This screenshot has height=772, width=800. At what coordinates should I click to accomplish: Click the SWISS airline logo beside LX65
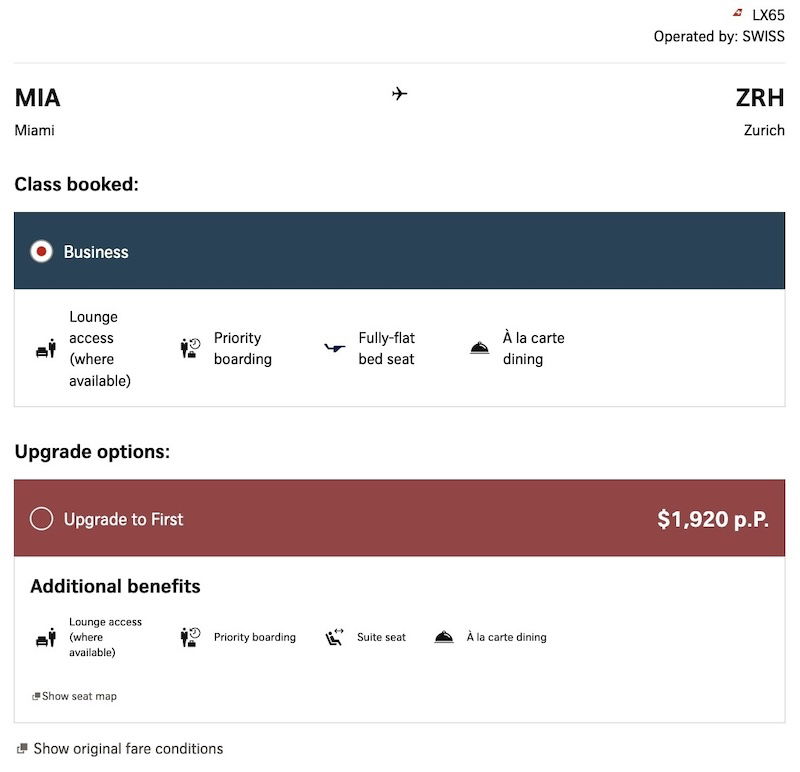click(x=738, y=13)
